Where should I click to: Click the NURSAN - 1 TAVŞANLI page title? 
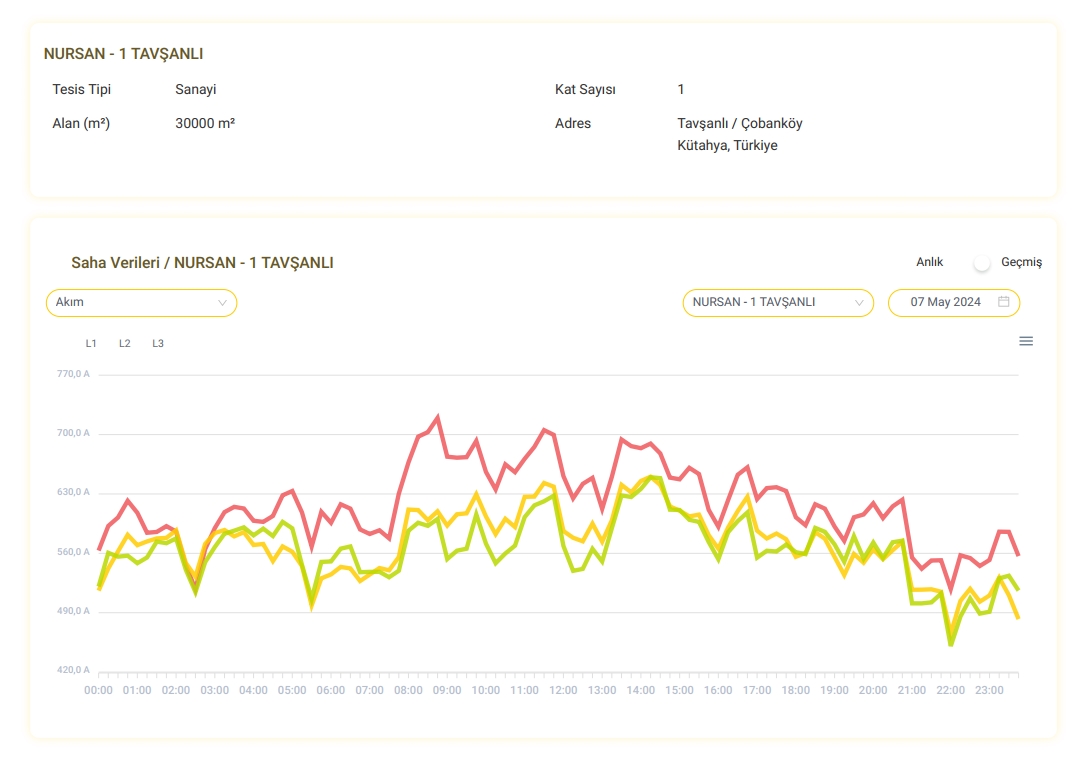point(123,54)
